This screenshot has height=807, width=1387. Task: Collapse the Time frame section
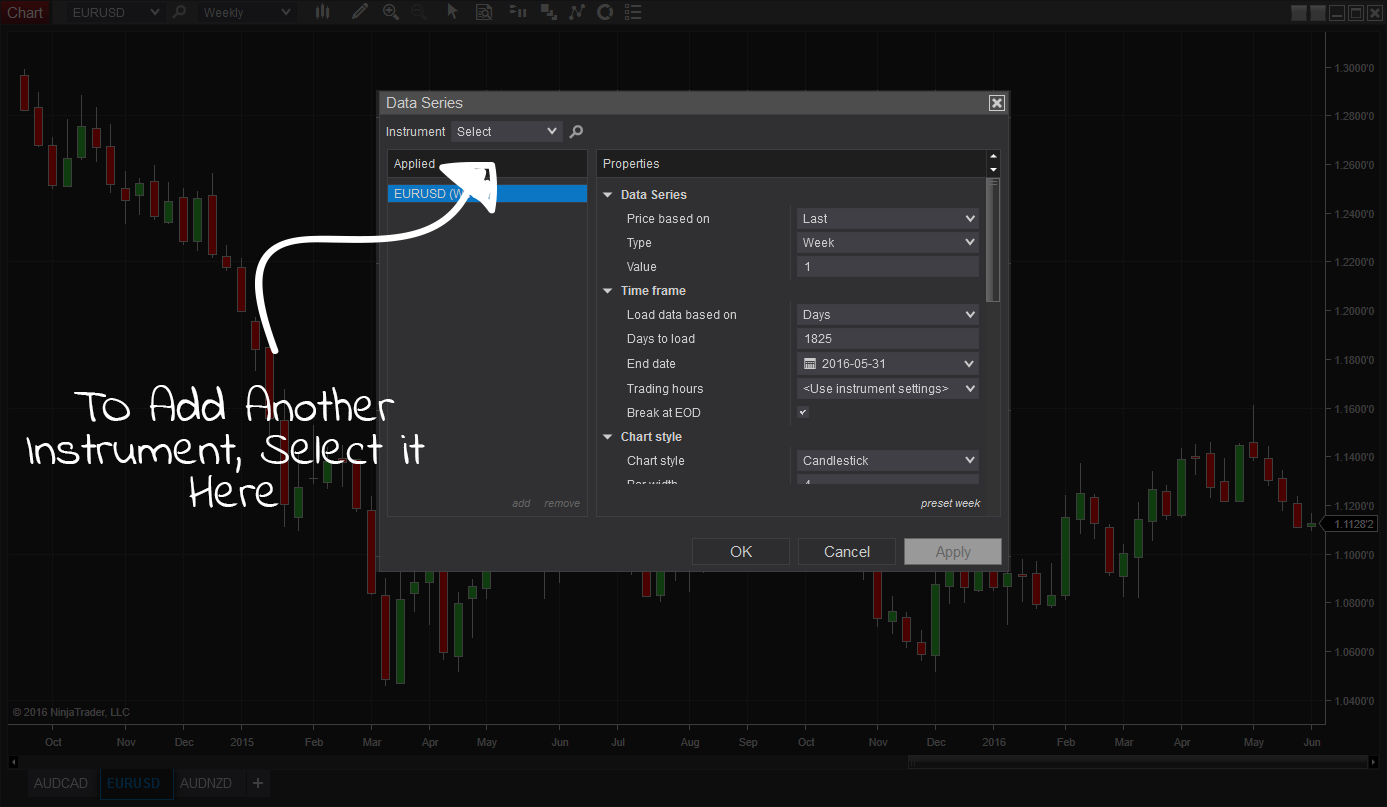click(607, 290)
